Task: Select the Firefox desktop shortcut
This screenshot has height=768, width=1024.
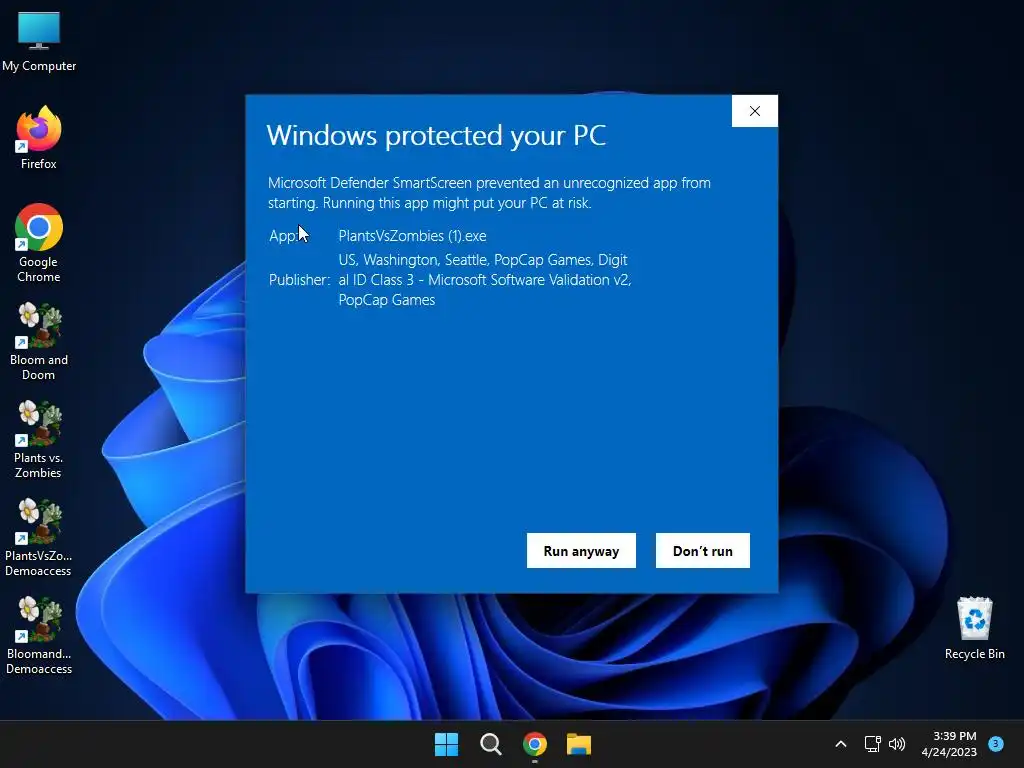Action: click(x=39, y=138)
